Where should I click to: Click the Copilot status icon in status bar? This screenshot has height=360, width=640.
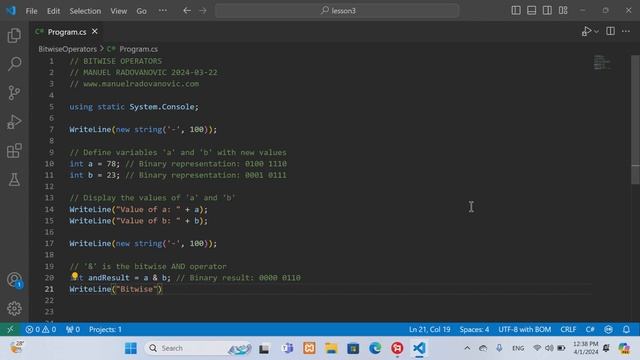(x=609, y=329)
